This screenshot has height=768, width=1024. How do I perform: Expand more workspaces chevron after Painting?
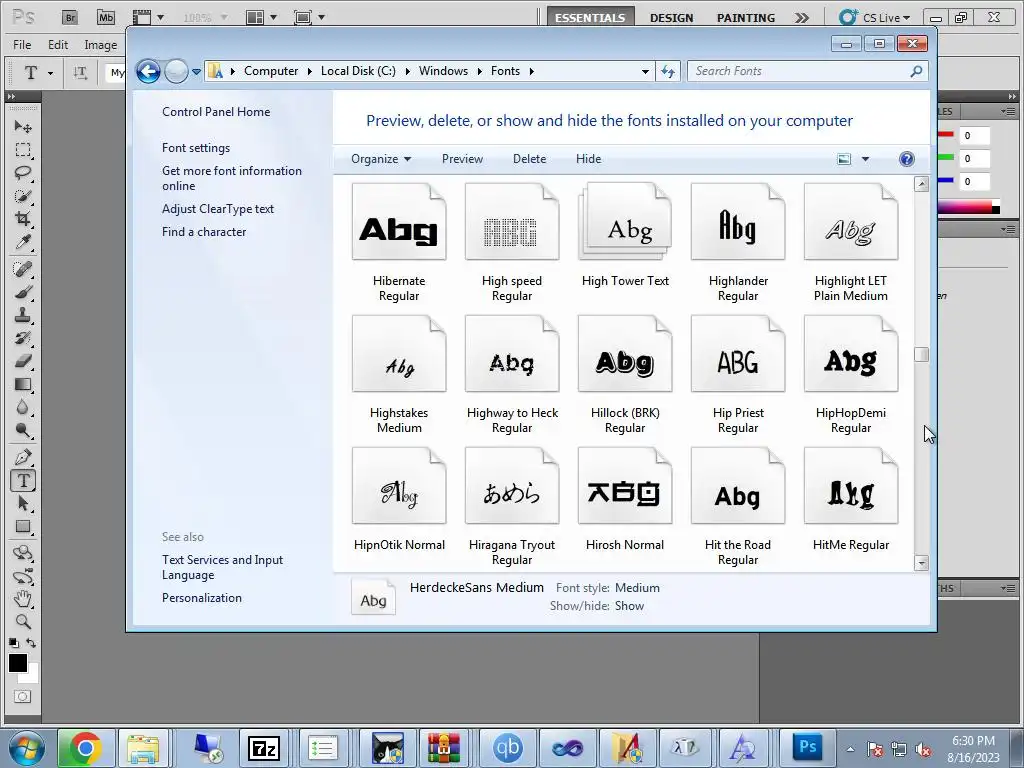(802, 18)
